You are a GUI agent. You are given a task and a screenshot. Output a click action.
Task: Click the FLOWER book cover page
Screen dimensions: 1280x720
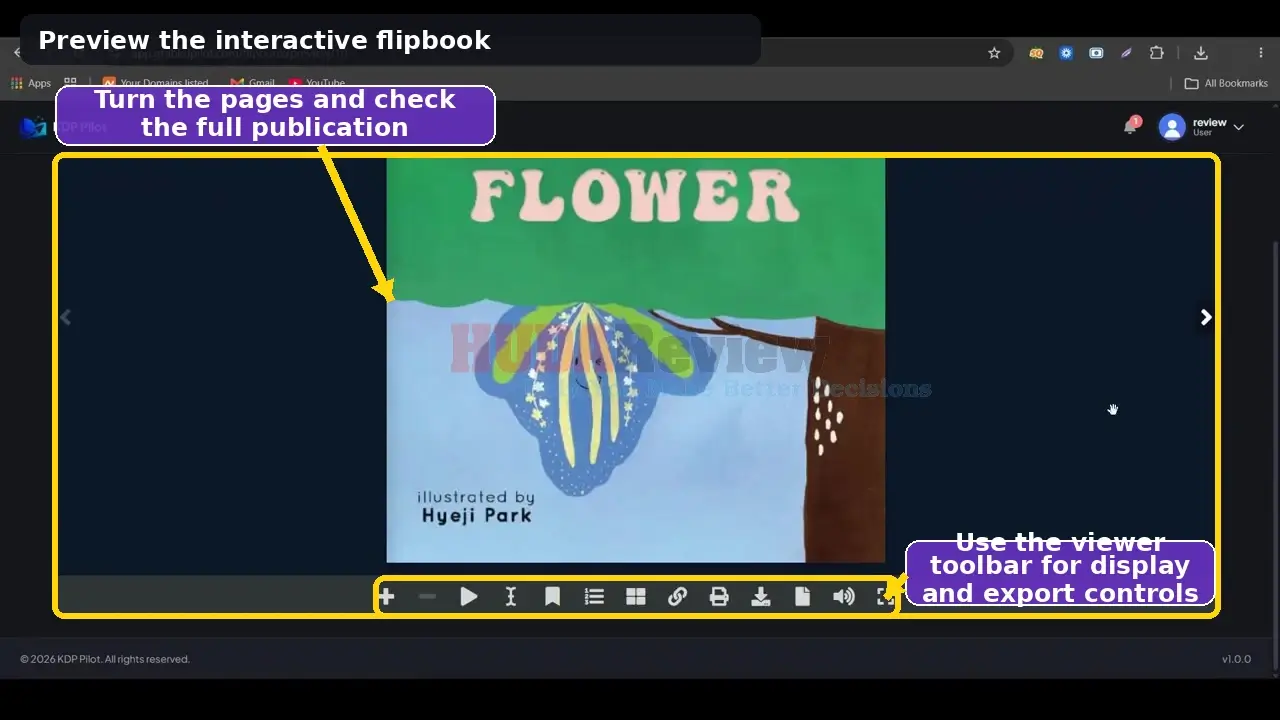(636, 360)
